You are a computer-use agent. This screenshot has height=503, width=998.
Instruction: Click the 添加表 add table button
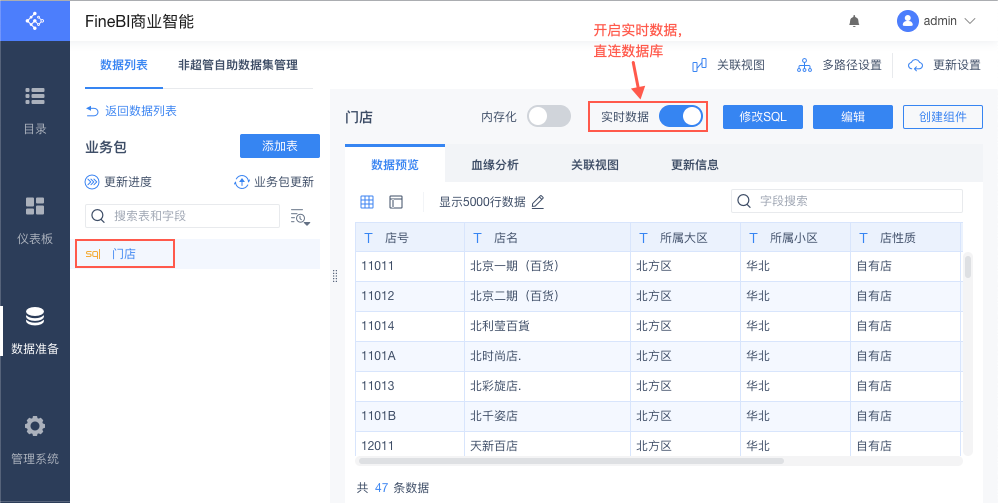click(x=280, y=146)
